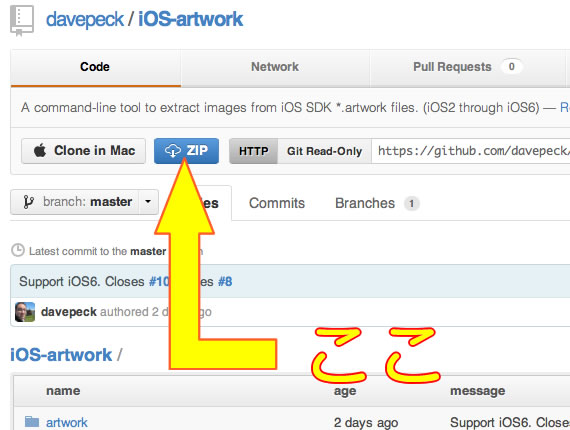Open the Pull Requests tab
The width and height of the screenshot is (570, 430).
point(467,67)
